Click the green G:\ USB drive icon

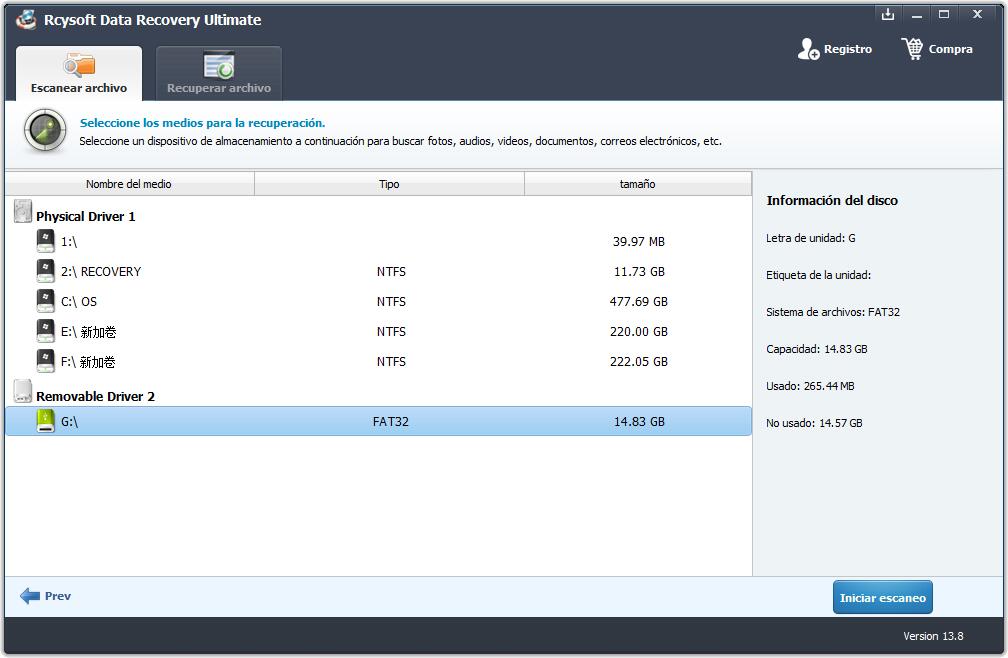click(x=46, y=421)
